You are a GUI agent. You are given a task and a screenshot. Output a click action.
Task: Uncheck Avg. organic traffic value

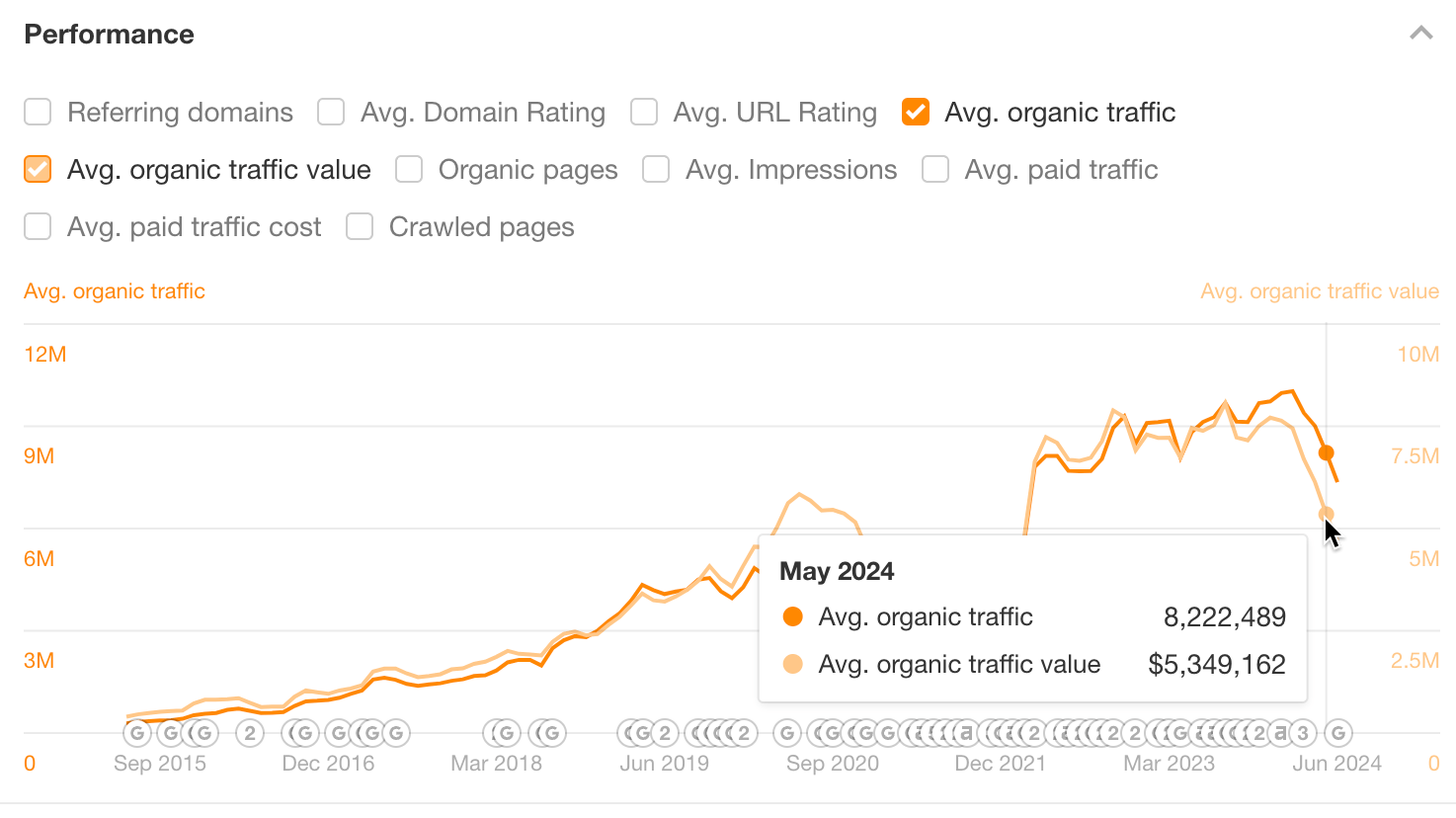(x=37, y=169)
